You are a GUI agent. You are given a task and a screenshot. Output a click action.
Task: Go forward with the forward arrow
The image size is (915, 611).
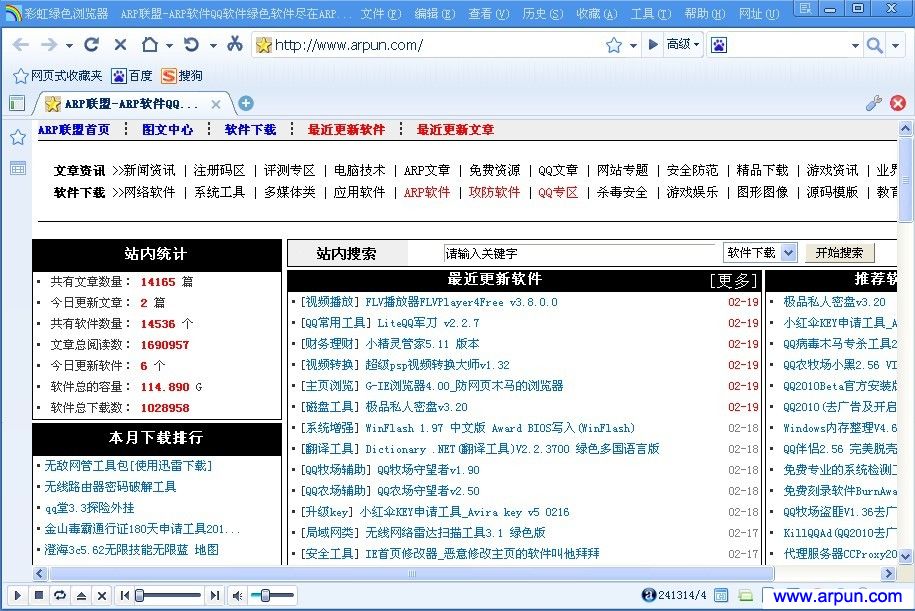[49, 45]
